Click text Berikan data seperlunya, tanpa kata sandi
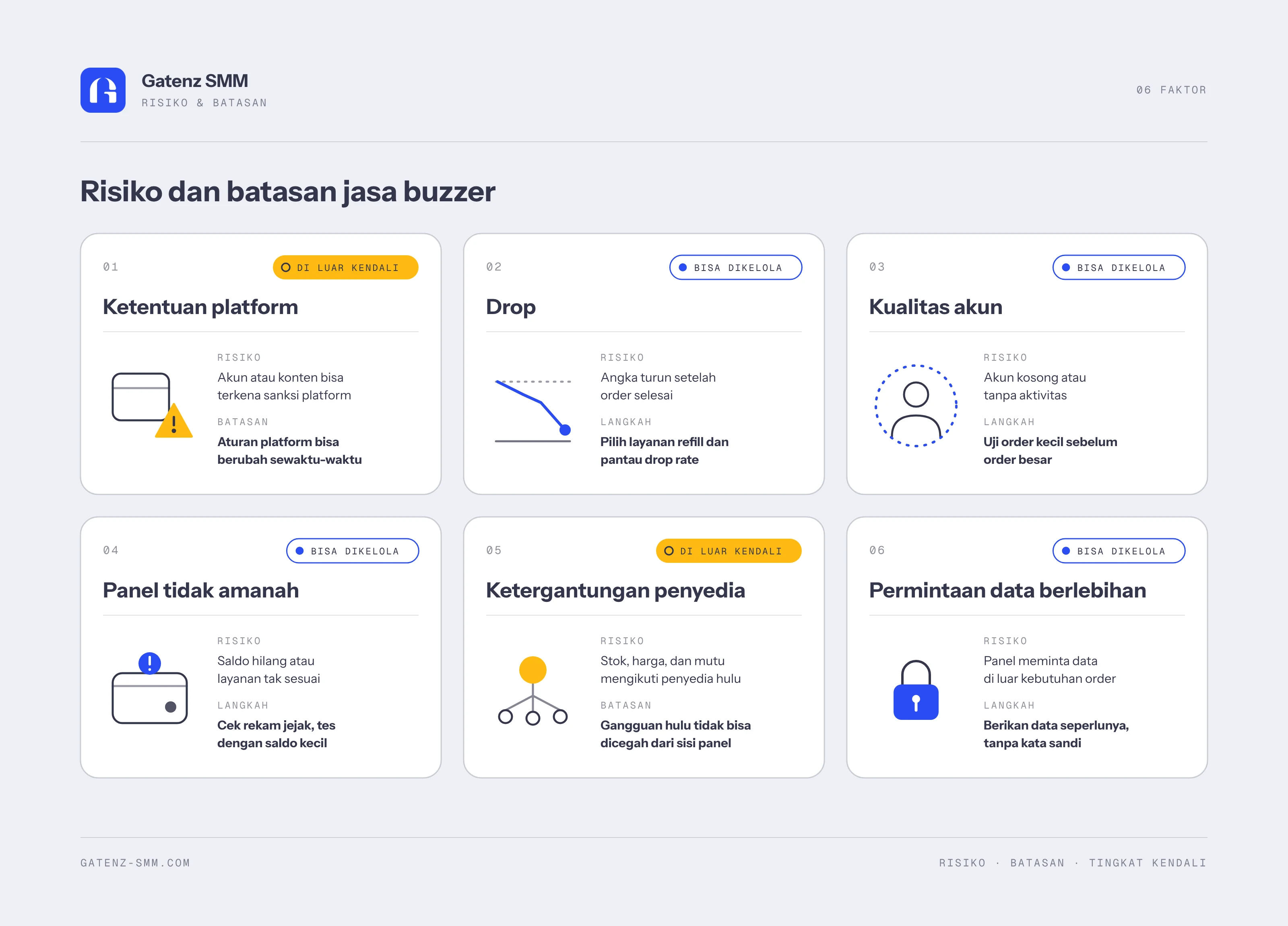Viewport: 1288px width, 926px height. 1056,734
